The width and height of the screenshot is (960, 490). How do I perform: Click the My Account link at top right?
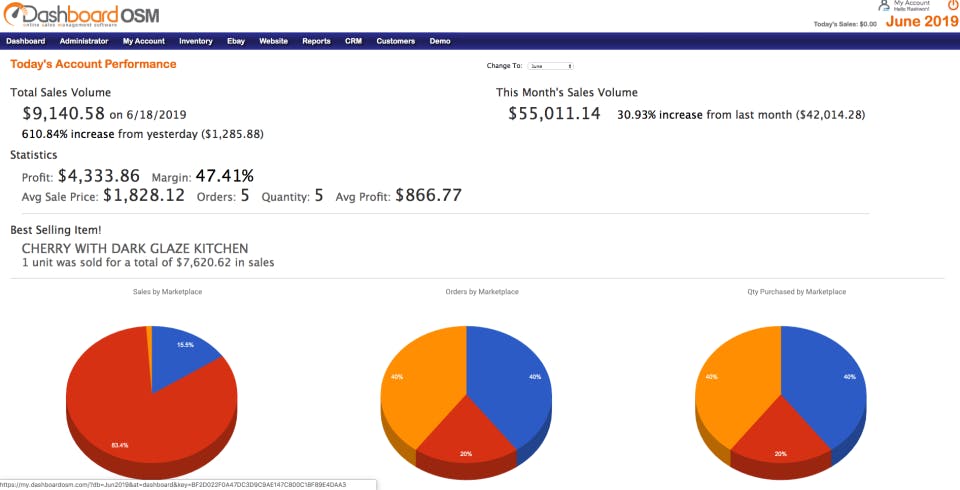pos(912,3)
